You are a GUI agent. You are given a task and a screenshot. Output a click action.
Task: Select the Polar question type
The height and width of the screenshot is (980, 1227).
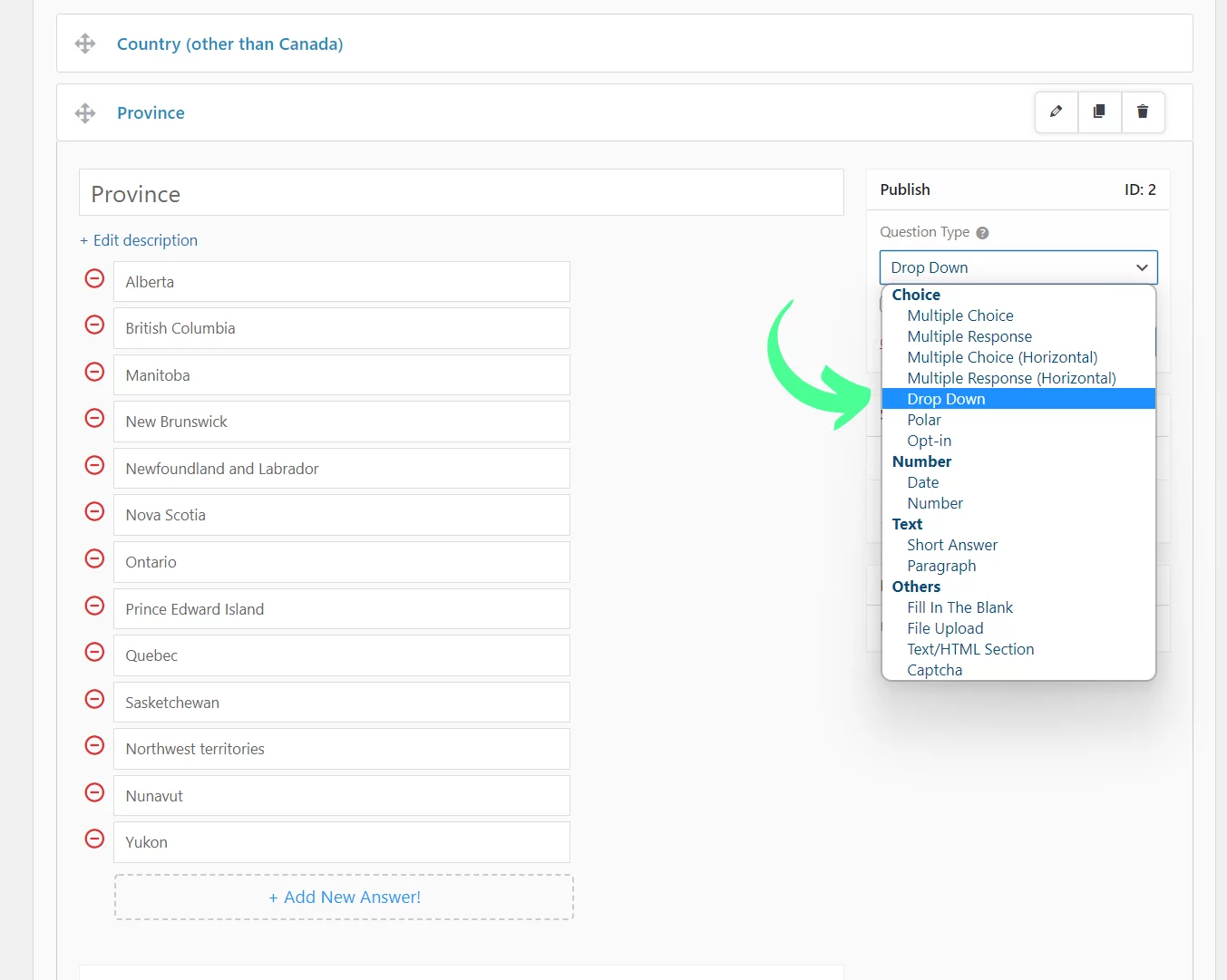(924, 420)
